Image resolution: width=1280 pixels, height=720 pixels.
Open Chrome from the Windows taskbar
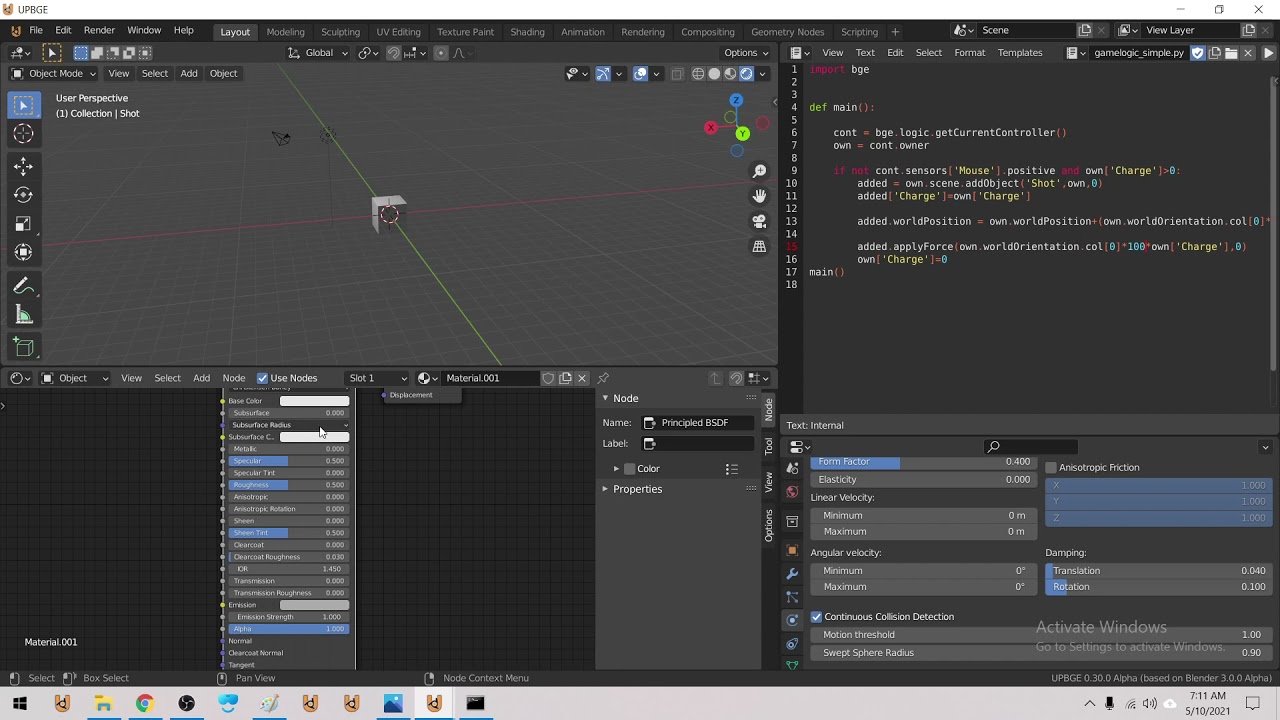(145, 704)
